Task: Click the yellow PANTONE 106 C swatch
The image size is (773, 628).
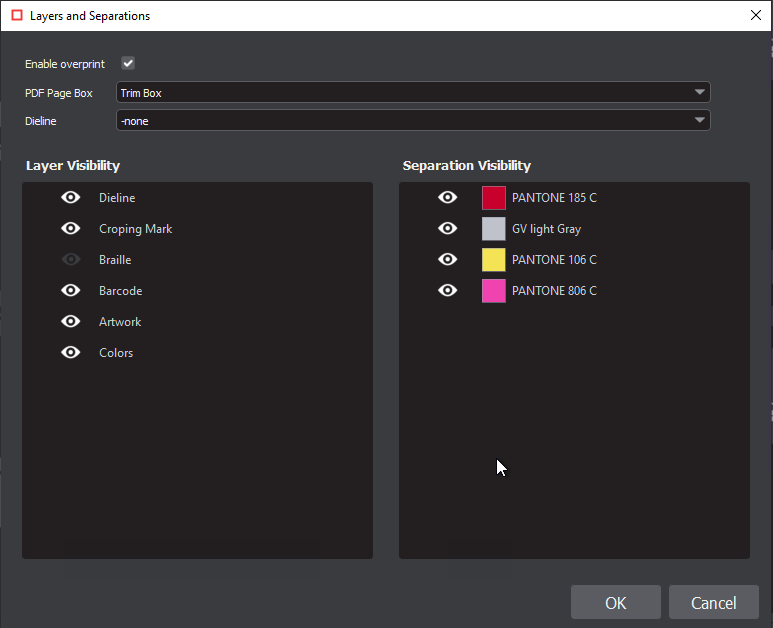Action: click(x=494, y=260)
